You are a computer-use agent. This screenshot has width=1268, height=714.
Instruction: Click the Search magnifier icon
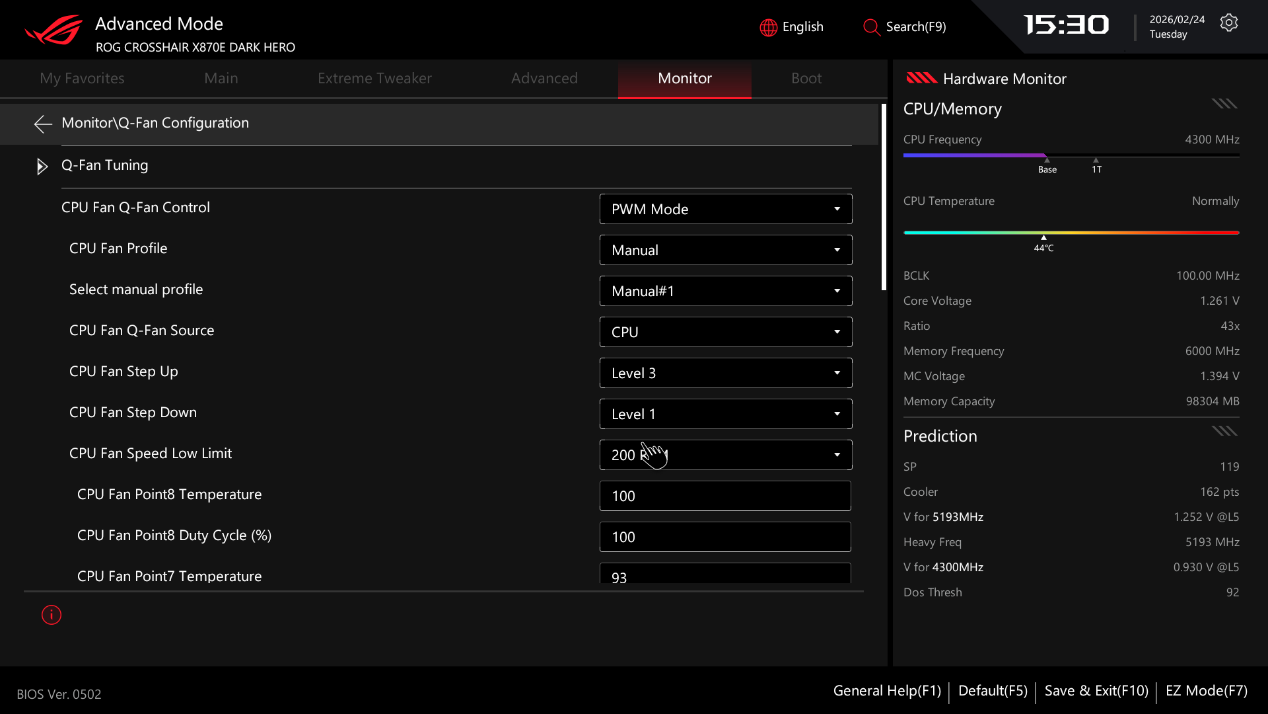click(871, 28)
